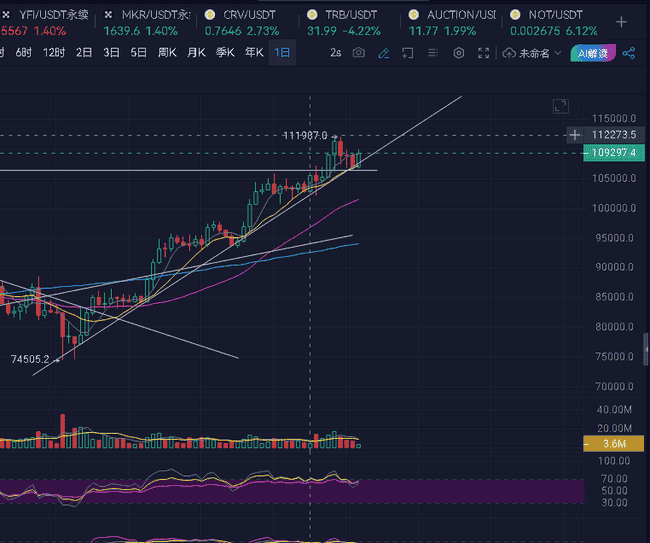Switch to the CRV/USDT tab
Viewport: 650px width, 543px height.
(x=240, y=22)
